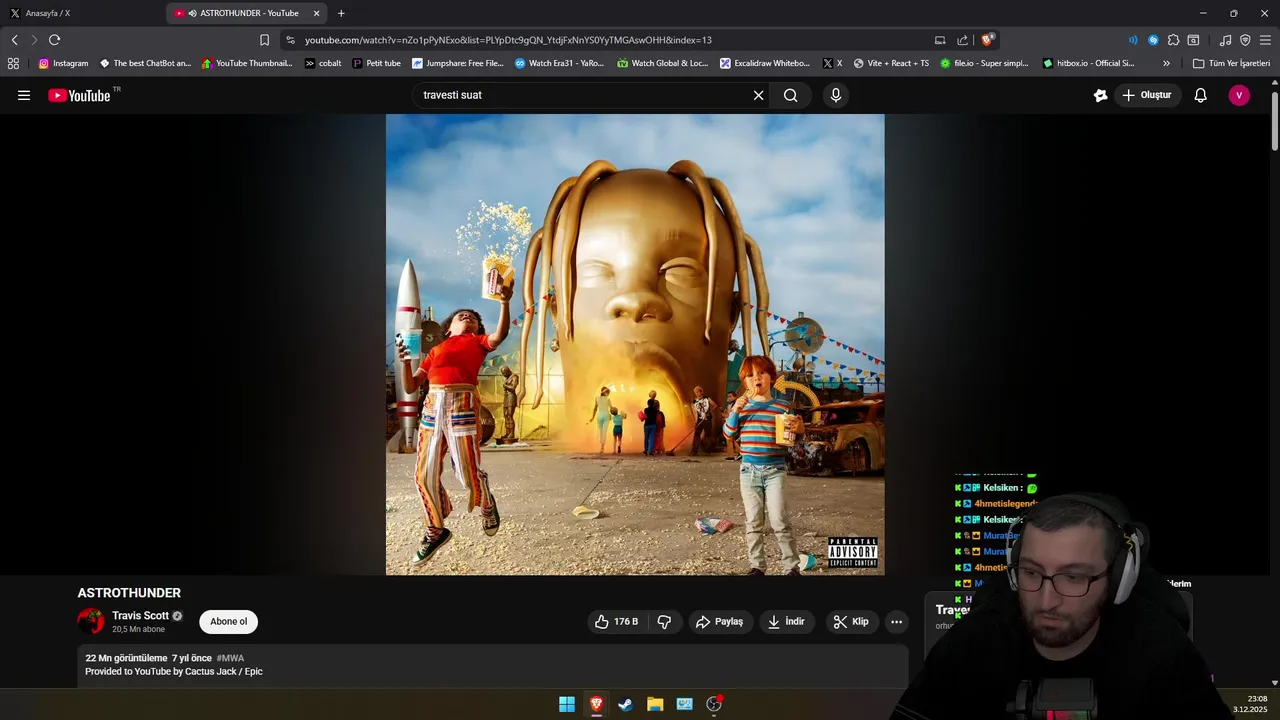Open the search-window icon beside the extensions puzzle icon

point(1193,40)
